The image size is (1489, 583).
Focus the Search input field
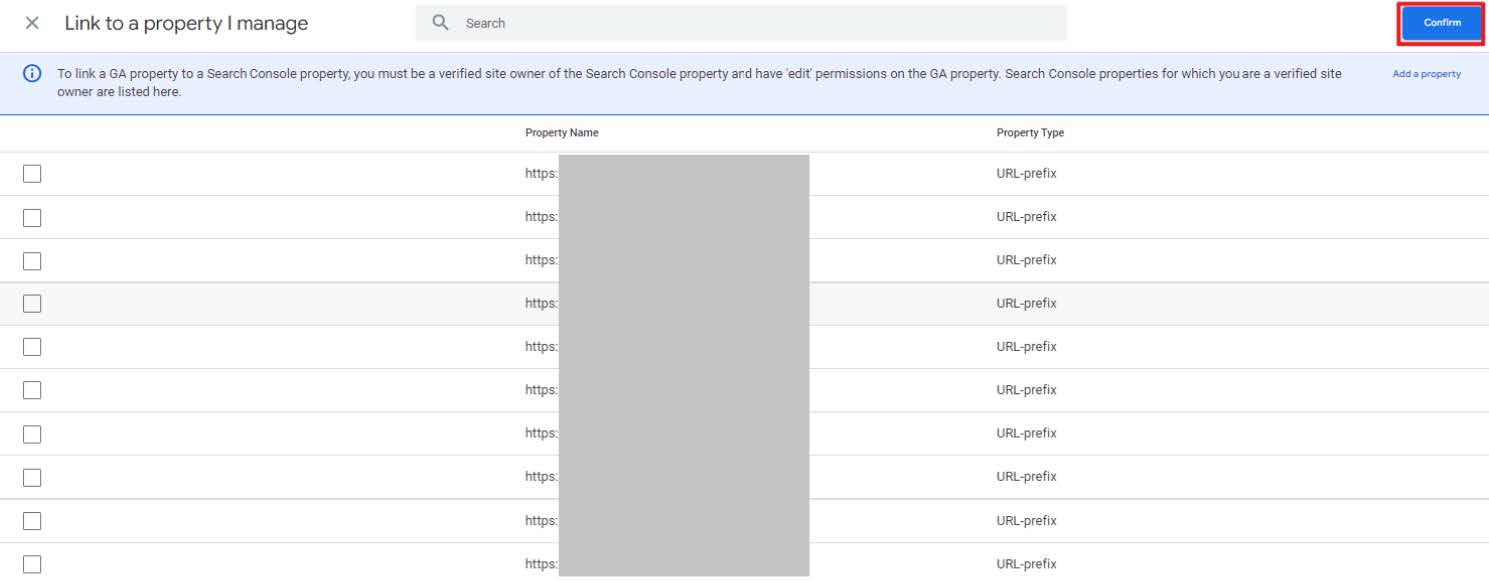(741, 23)
